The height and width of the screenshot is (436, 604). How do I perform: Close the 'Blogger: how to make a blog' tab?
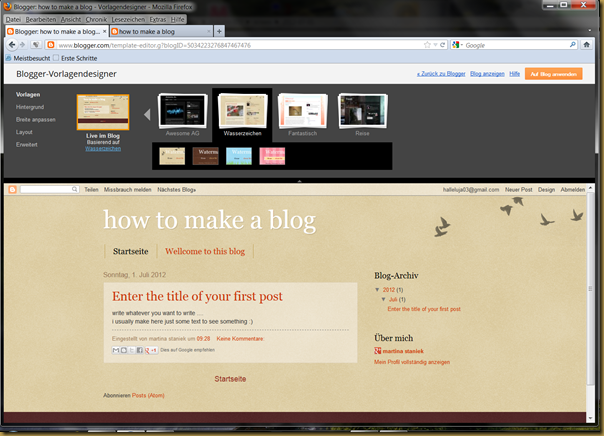(104, 31)
